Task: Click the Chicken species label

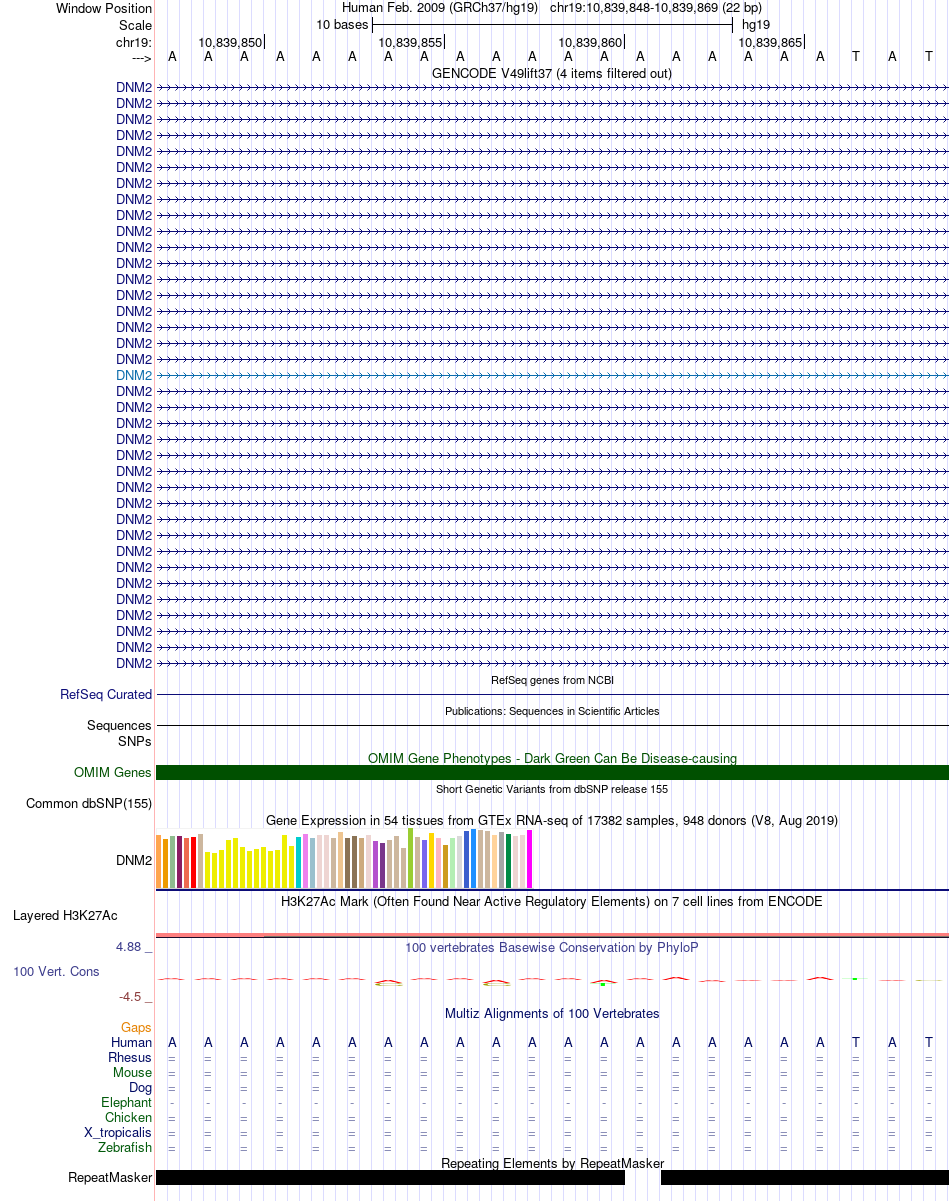Action: pyautogui.click(x=129, y=1117)
